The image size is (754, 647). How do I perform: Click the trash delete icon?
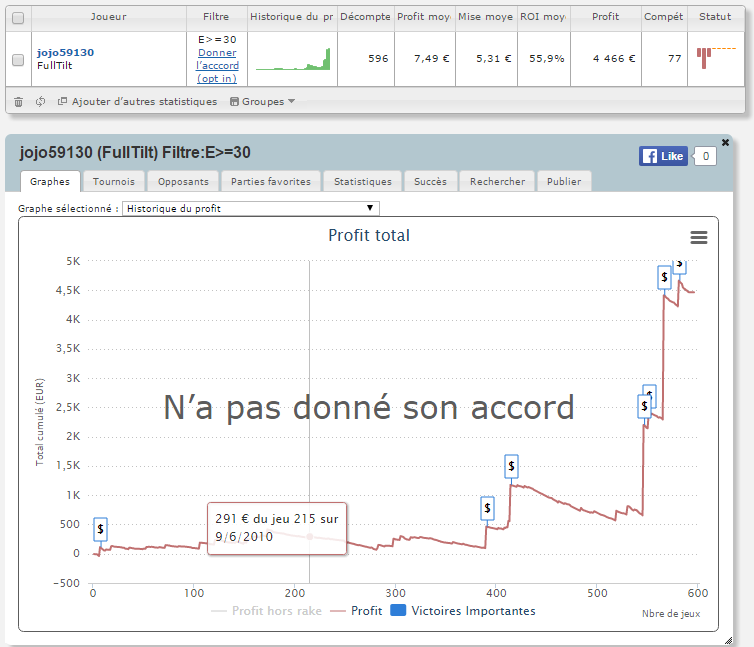[x=18, y=101]
